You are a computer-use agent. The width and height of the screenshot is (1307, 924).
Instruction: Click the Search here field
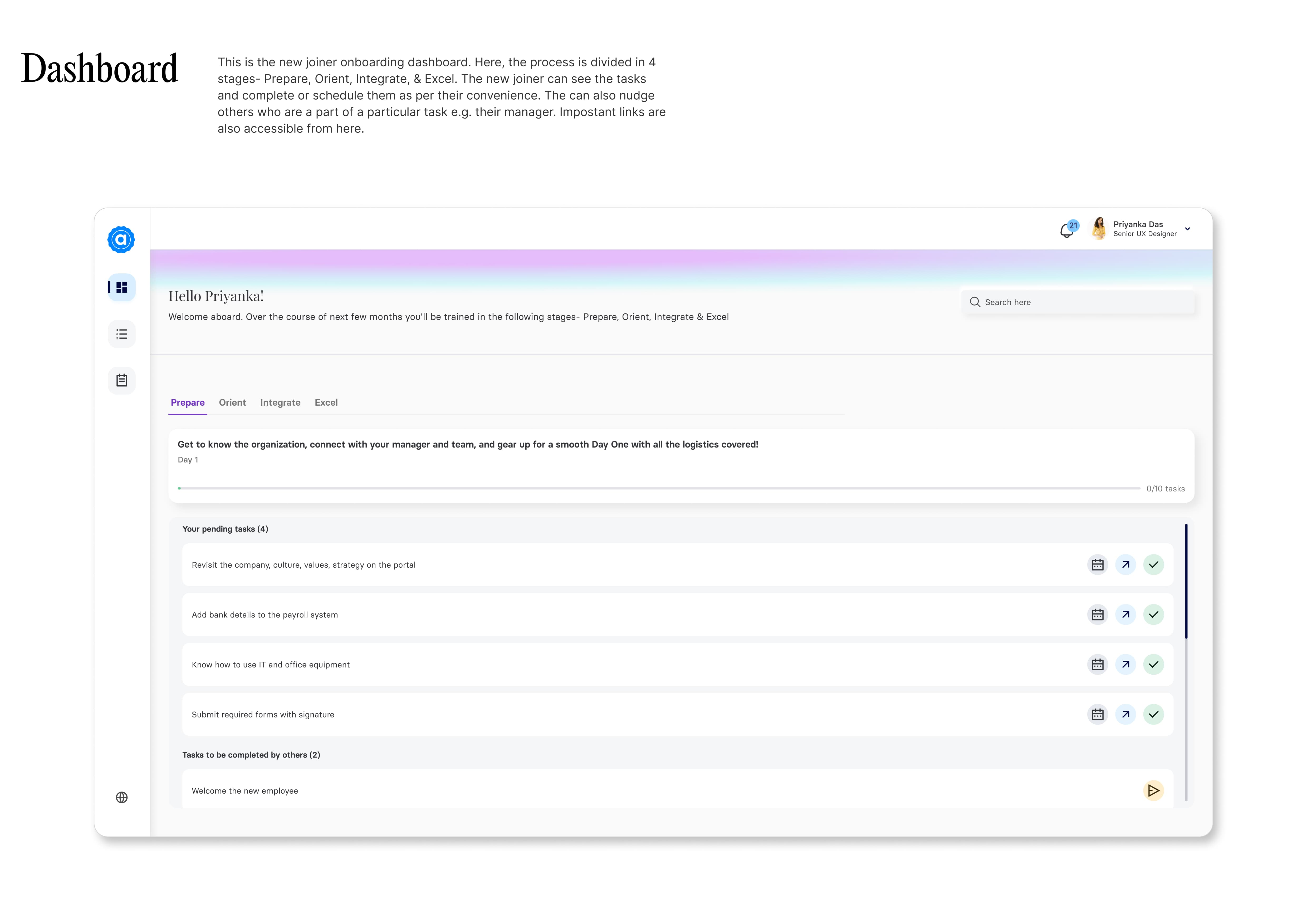(x=1078, y=302)
